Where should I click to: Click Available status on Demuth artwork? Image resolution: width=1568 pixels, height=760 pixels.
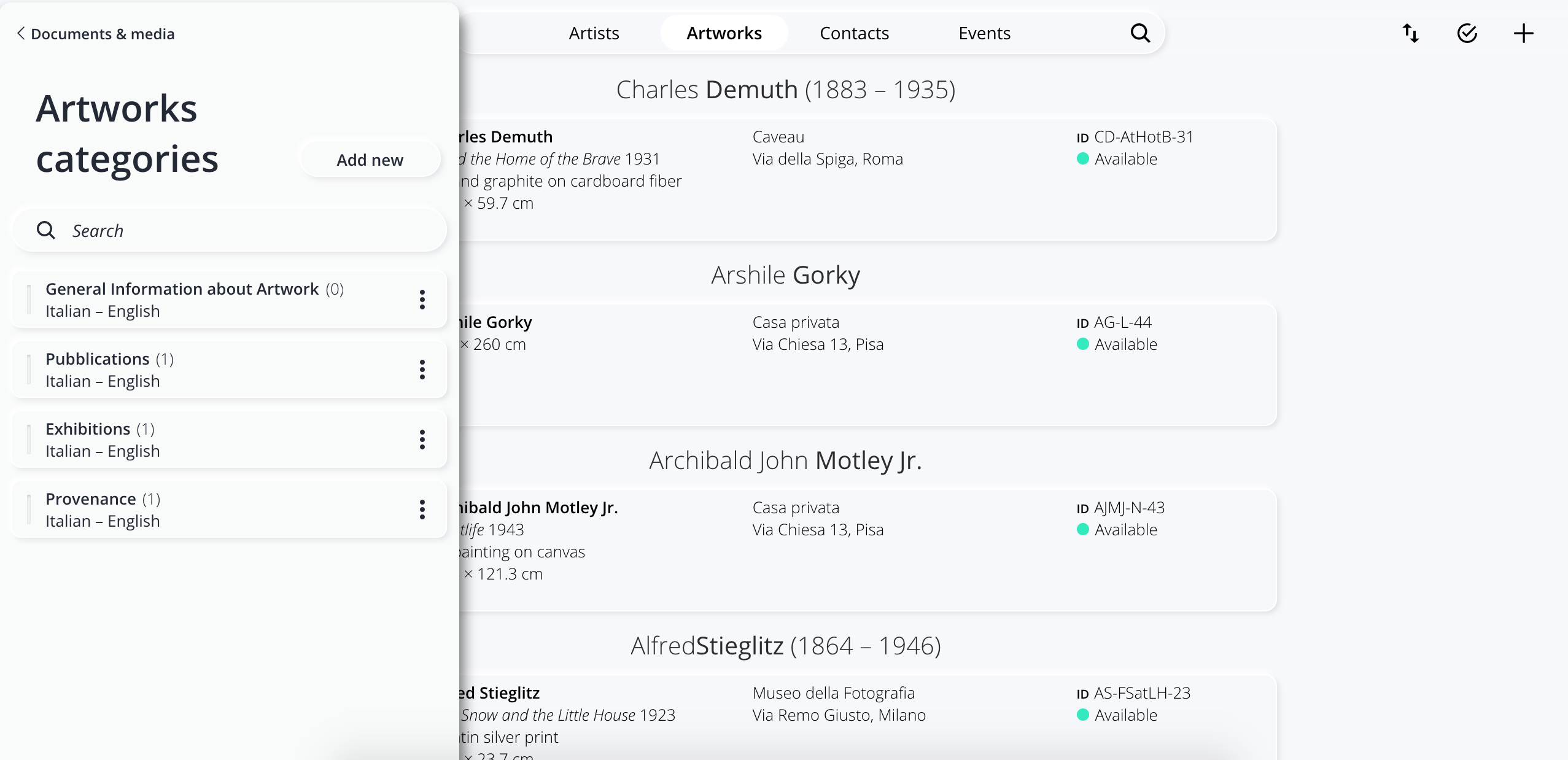point(1117,159)
